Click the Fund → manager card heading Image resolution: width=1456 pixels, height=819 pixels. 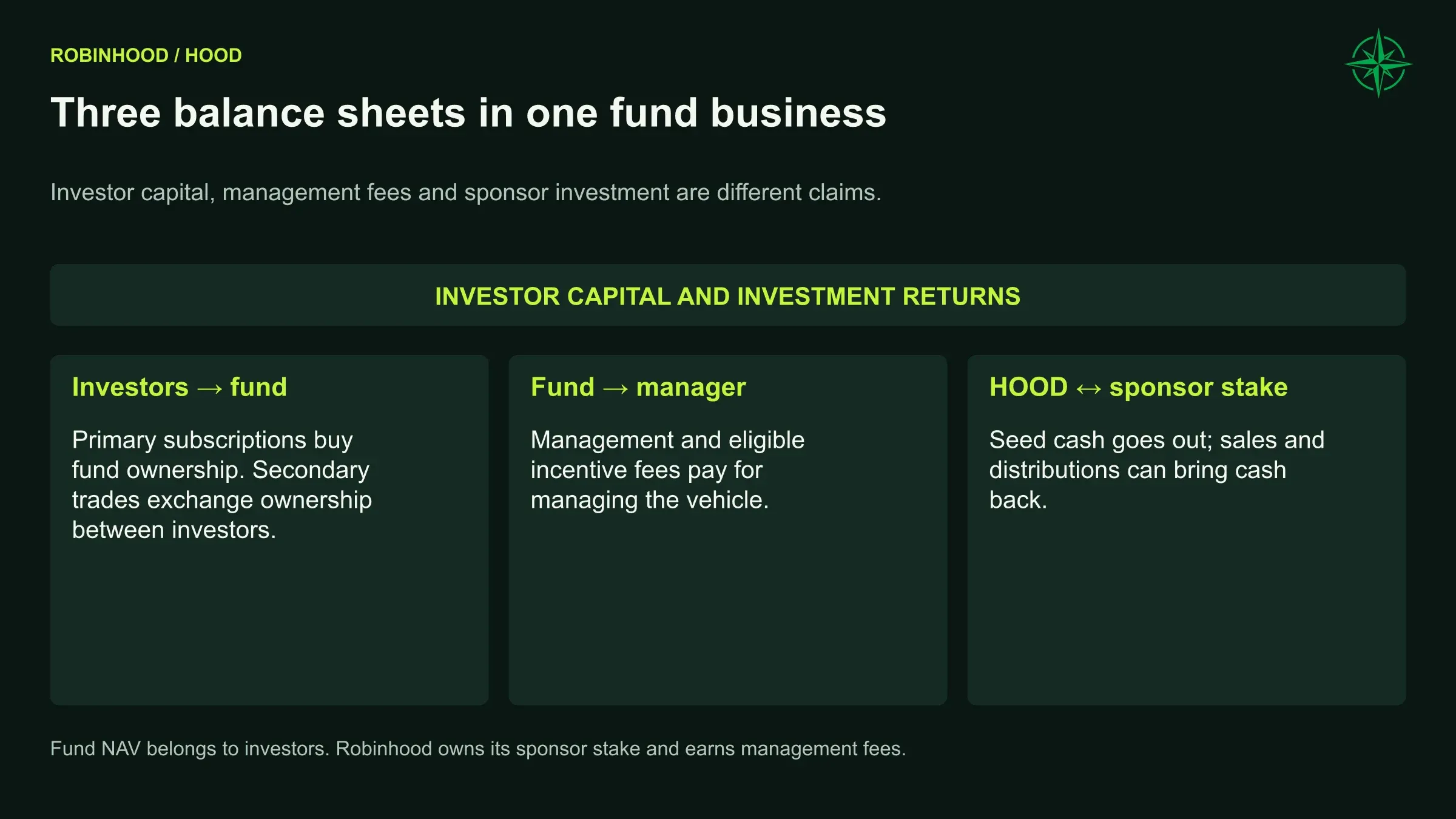[x=638, y=387]
